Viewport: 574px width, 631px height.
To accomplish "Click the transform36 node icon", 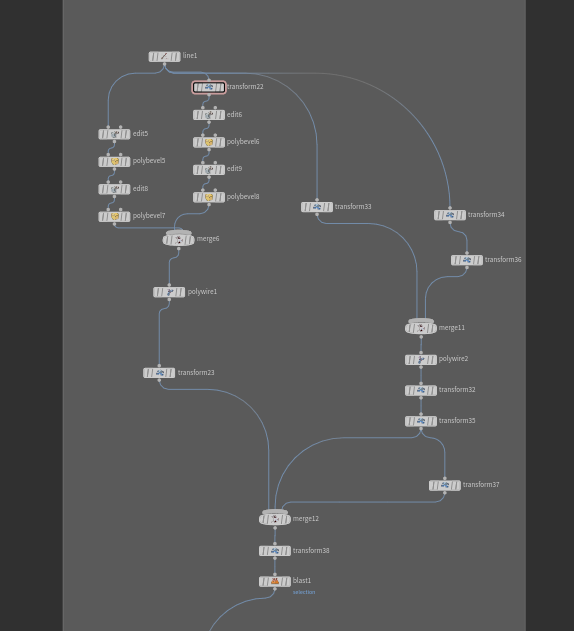I will pyautogui.click(x=467, y=260).
